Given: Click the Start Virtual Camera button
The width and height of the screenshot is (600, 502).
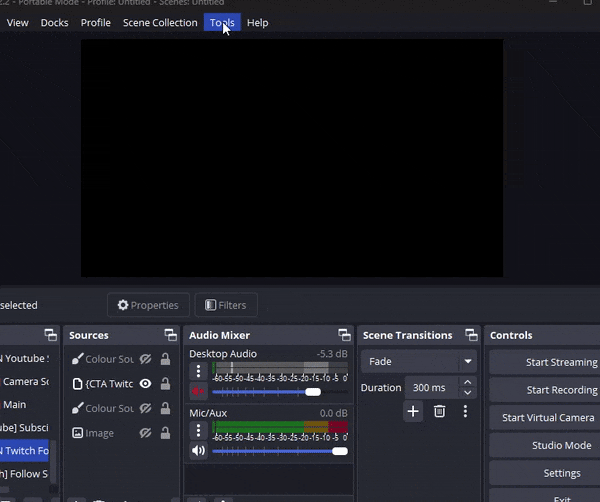Looking at the screenshot, I should [x=548, y=418].
